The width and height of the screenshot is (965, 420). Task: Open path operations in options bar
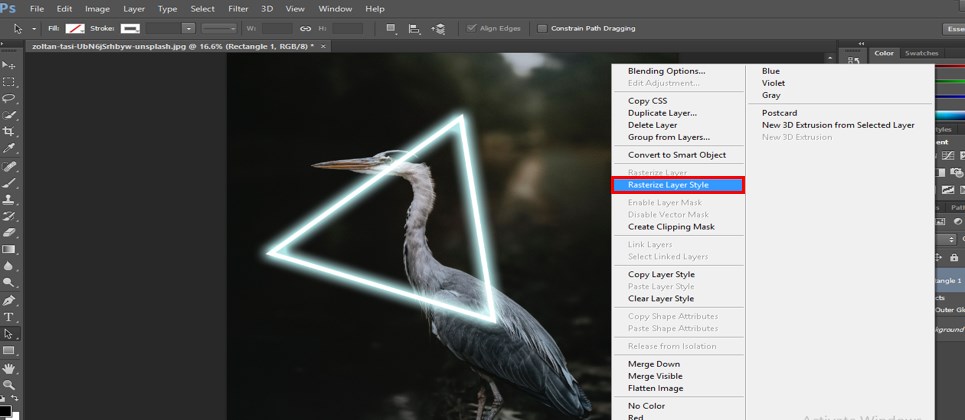391,28
